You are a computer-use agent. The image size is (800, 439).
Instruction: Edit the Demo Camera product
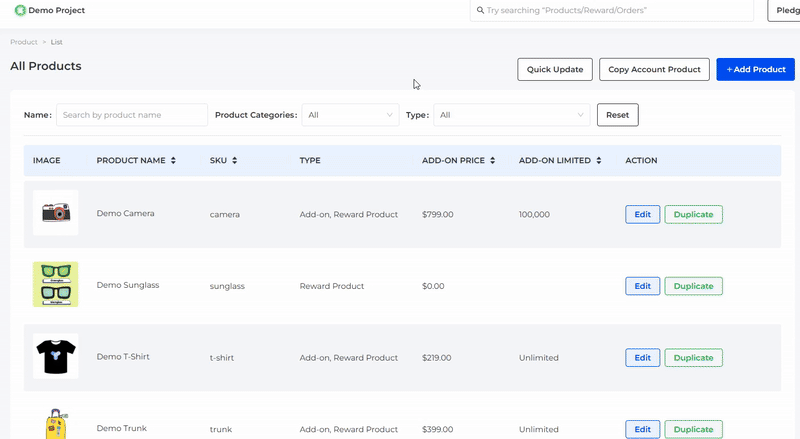[642, 214]
